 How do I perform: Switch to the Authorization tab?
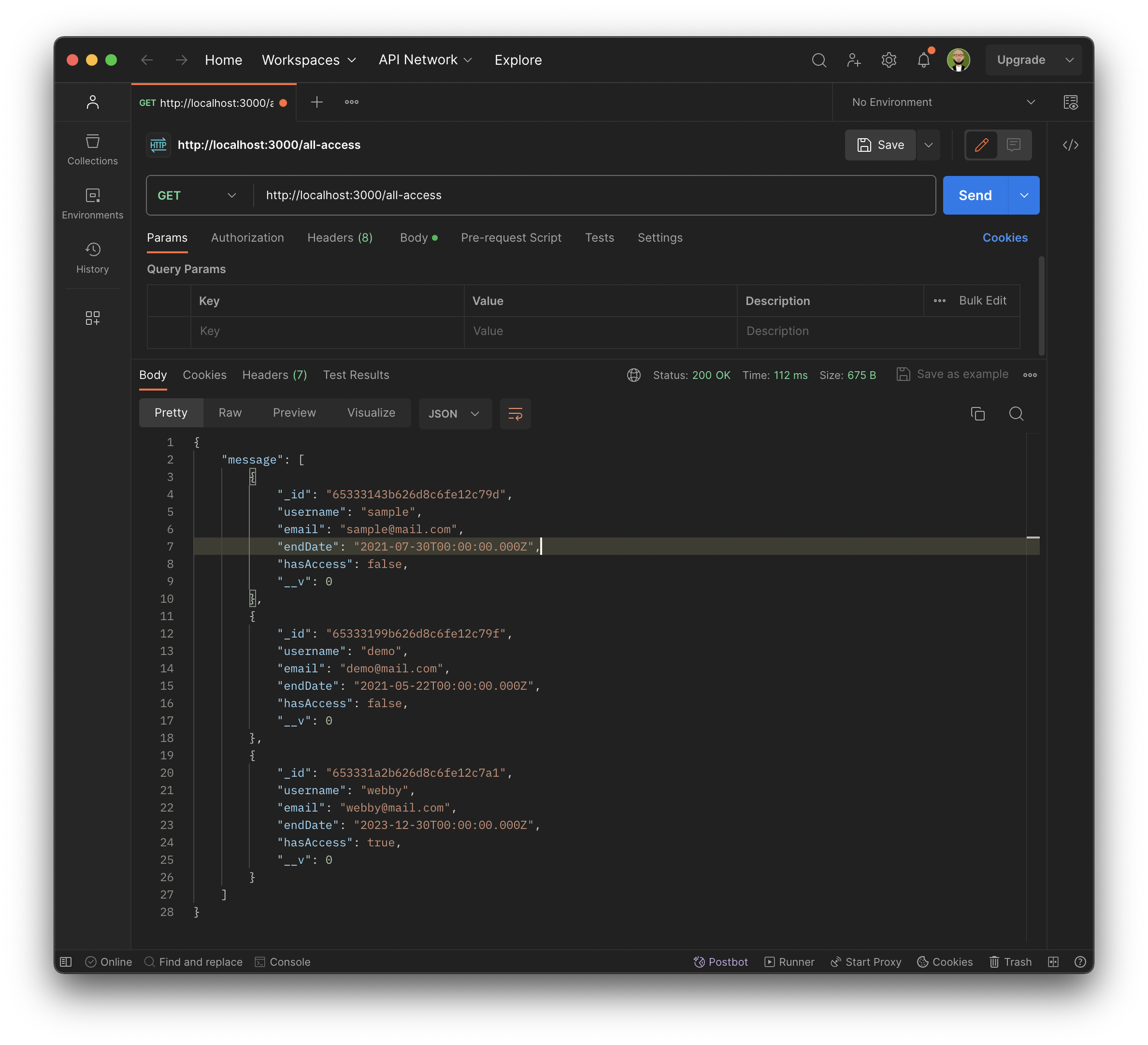(248, 238)
